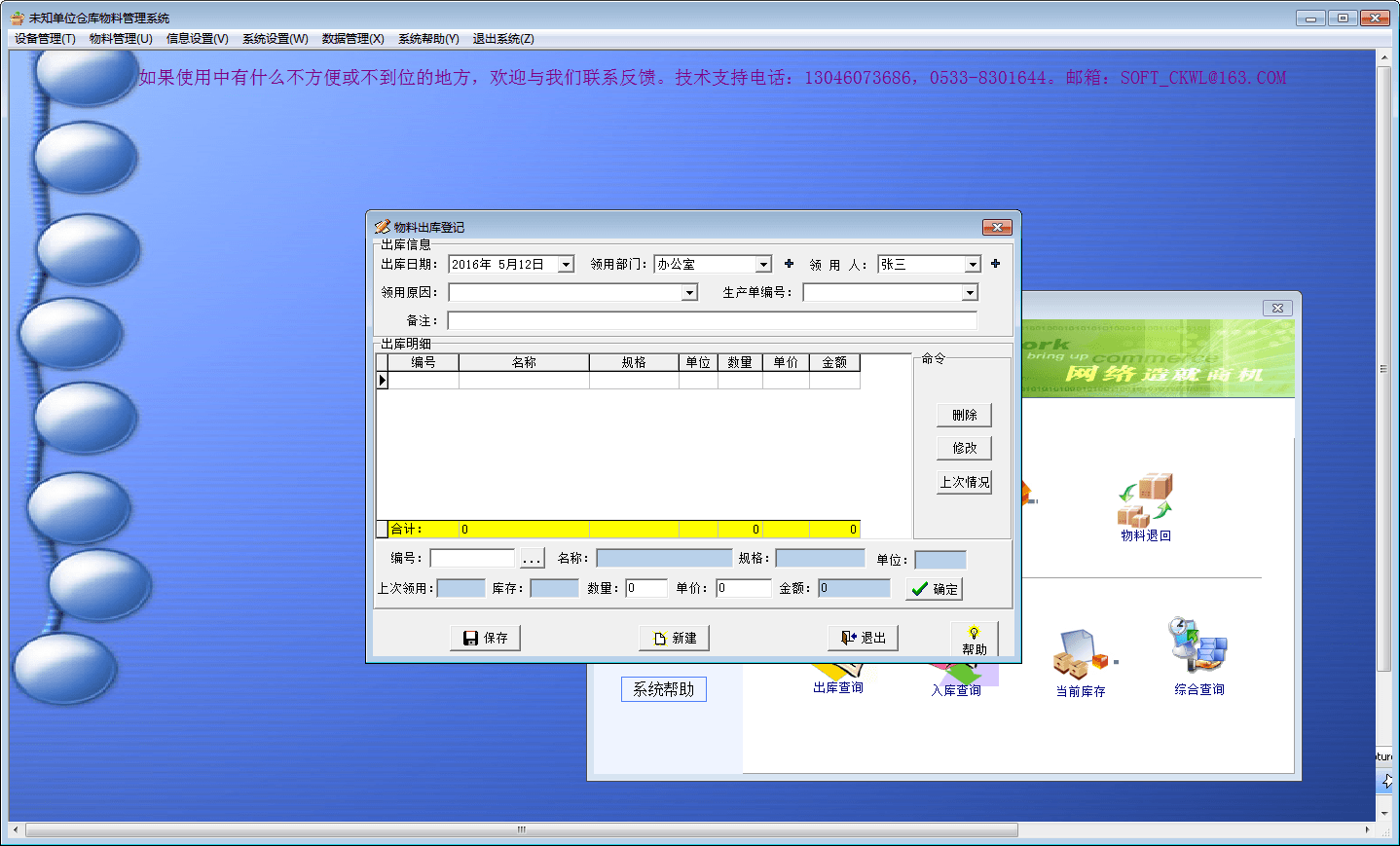Open the 综合查询 (comprehensive query) icon

tap(1198, 647)
